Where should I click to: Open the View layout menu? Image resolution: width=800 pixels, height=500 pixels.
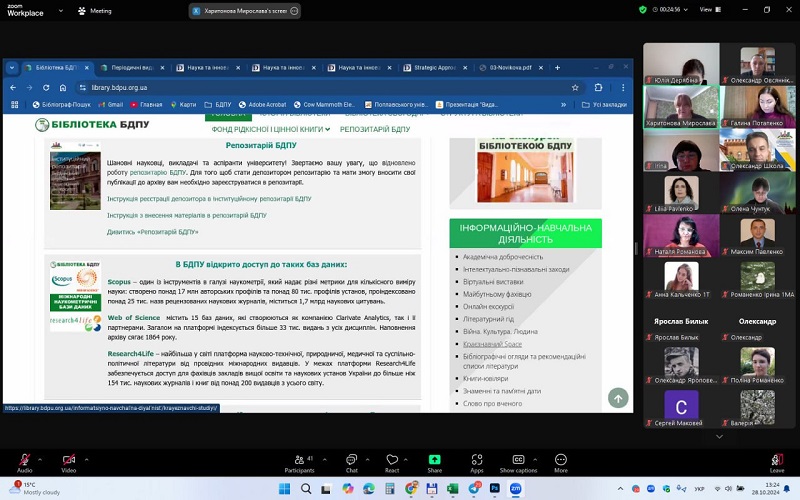pyautogui.click(x=710, y=10)
